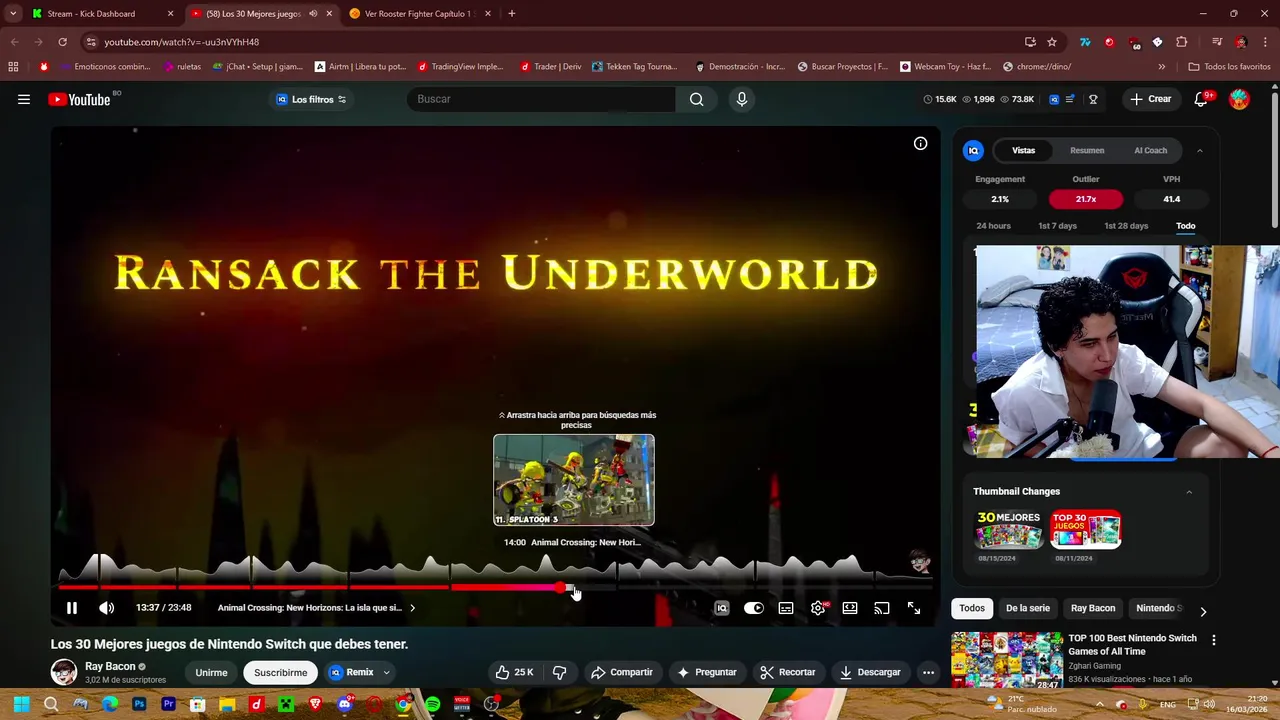Open the Tekken Tag Tourna... bookmark
The width and height of the screenshot is (1280, 720).
(x=635, y=67)
